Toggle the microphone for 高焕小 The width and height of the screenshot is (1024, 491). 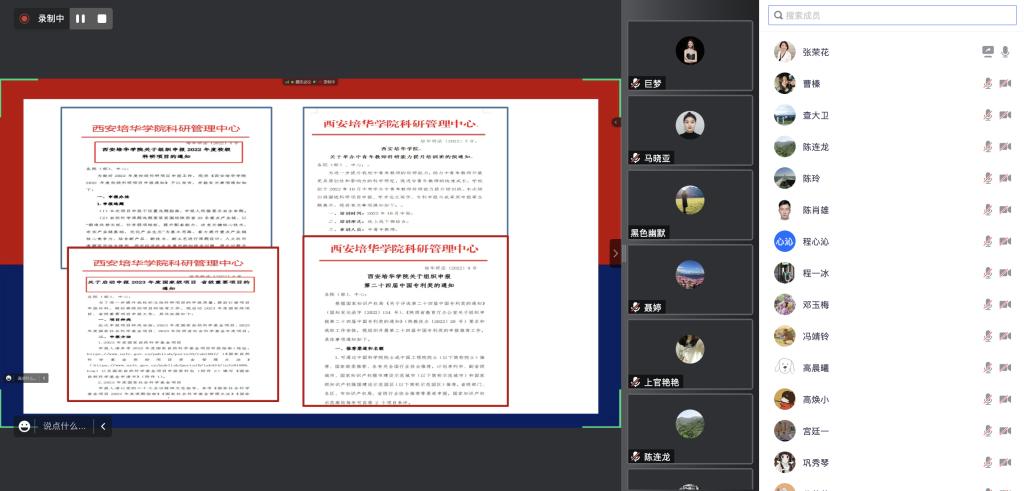coord(988,400)
